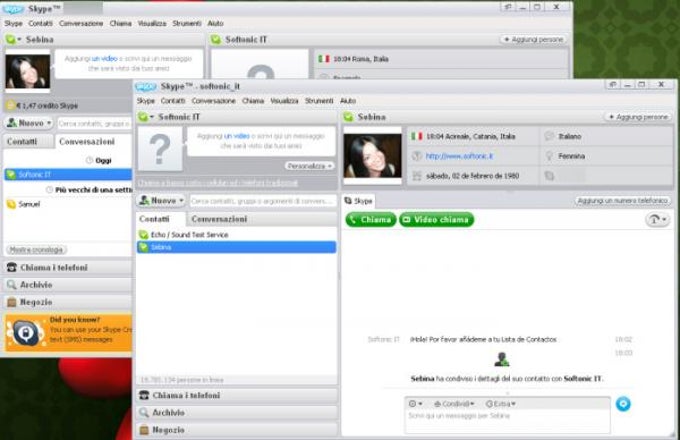This screenshot has width=680, height=440.
Task: Start a video call with Video chiama
Action: point(436,220)
